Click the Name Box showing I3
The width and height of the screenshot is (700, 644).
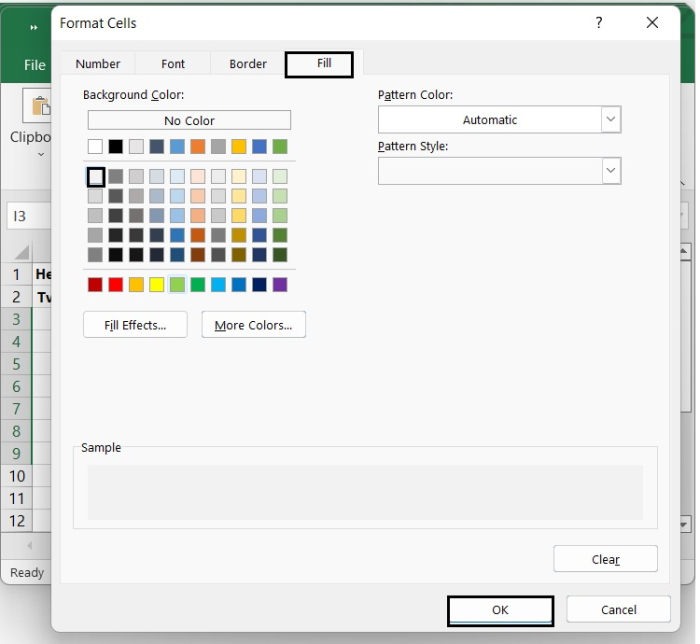point(29,216)
